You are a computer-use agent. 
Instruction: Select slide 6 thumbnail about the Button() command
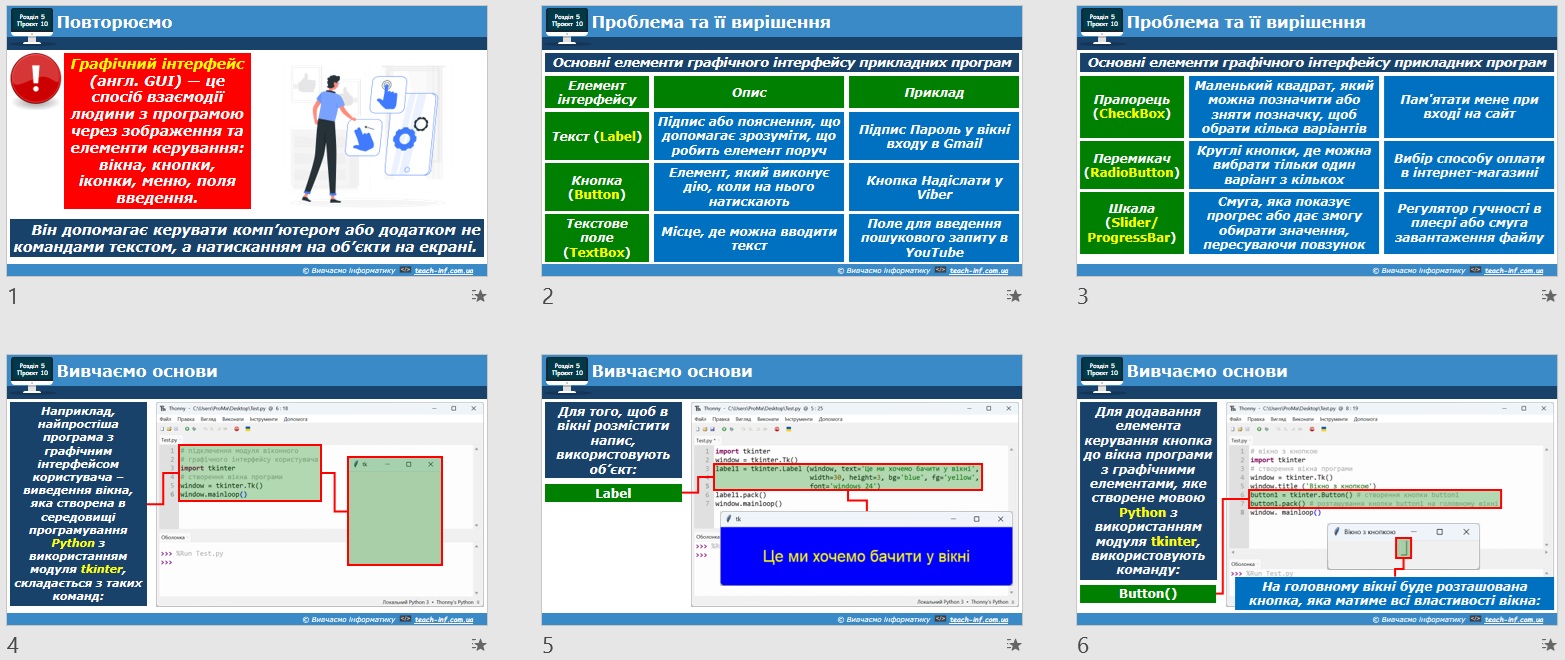tap(1317, 490)
